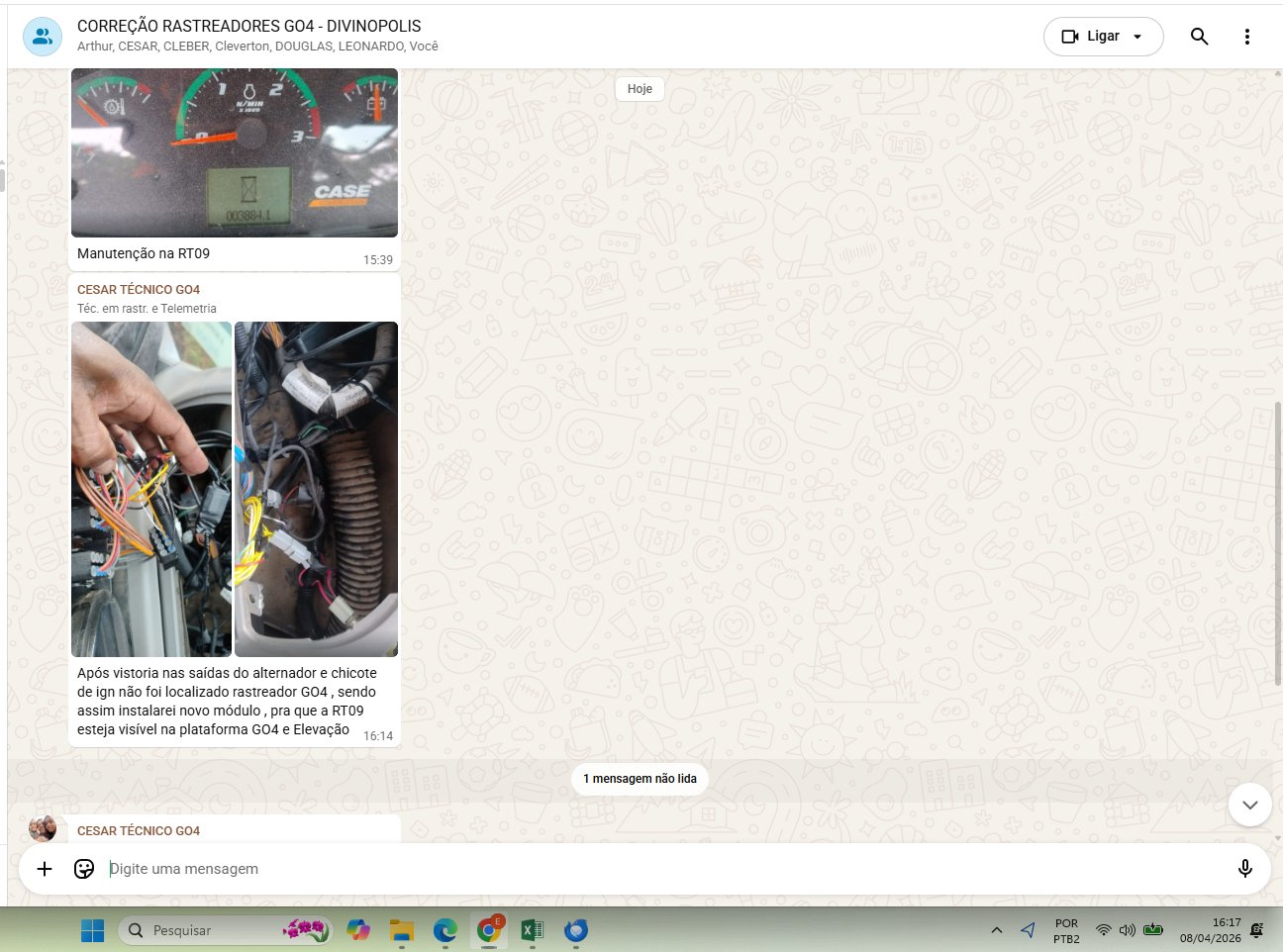This screenshot has height=952, width=1283.
Task: Open the photo of hand holding wires
Action: point(151,489)
